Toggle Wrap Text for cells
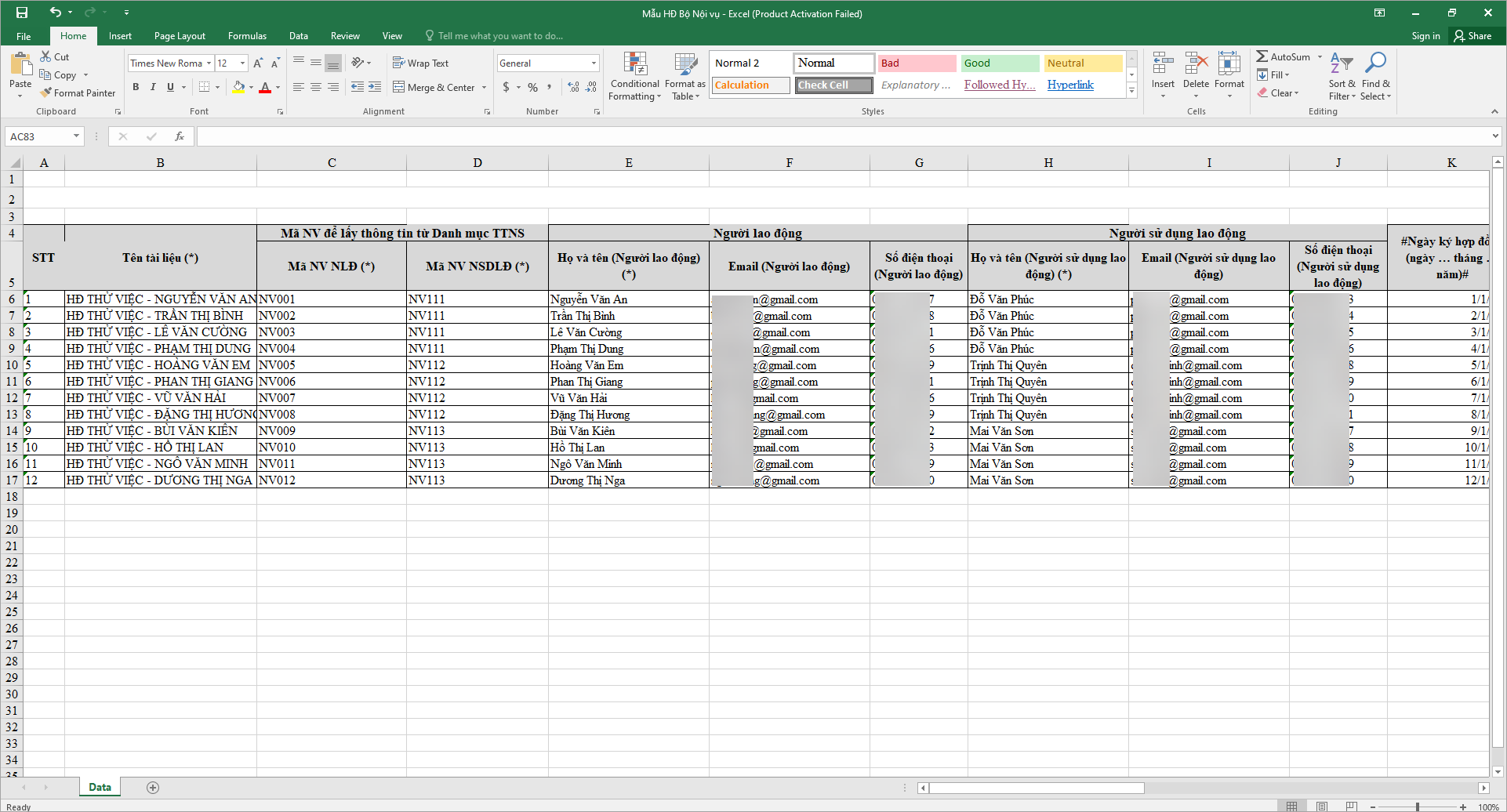1507x812 pixels. (x=420, y=63)
